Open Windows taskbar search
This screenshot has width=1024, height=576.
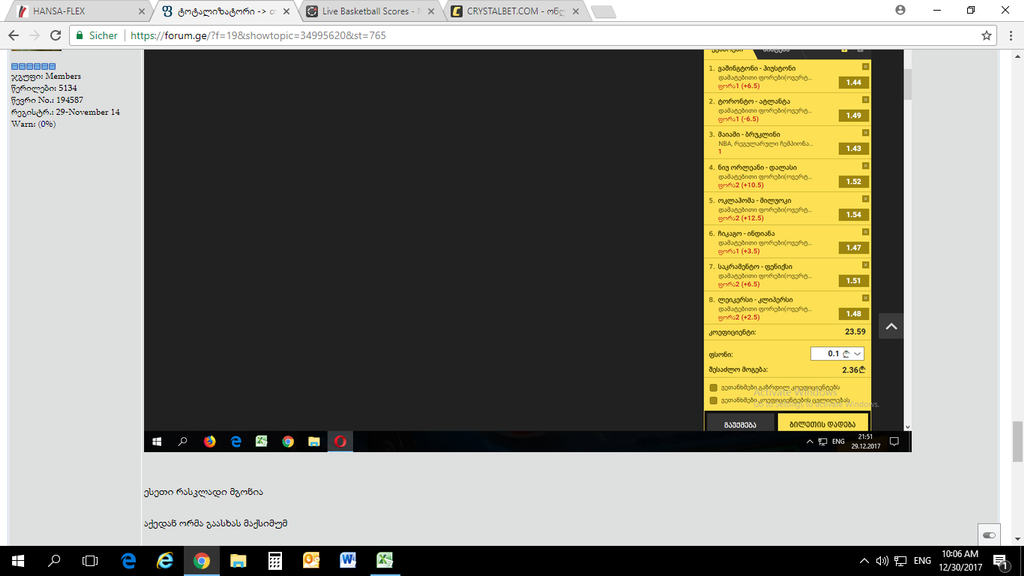click(x=54, y=561)
